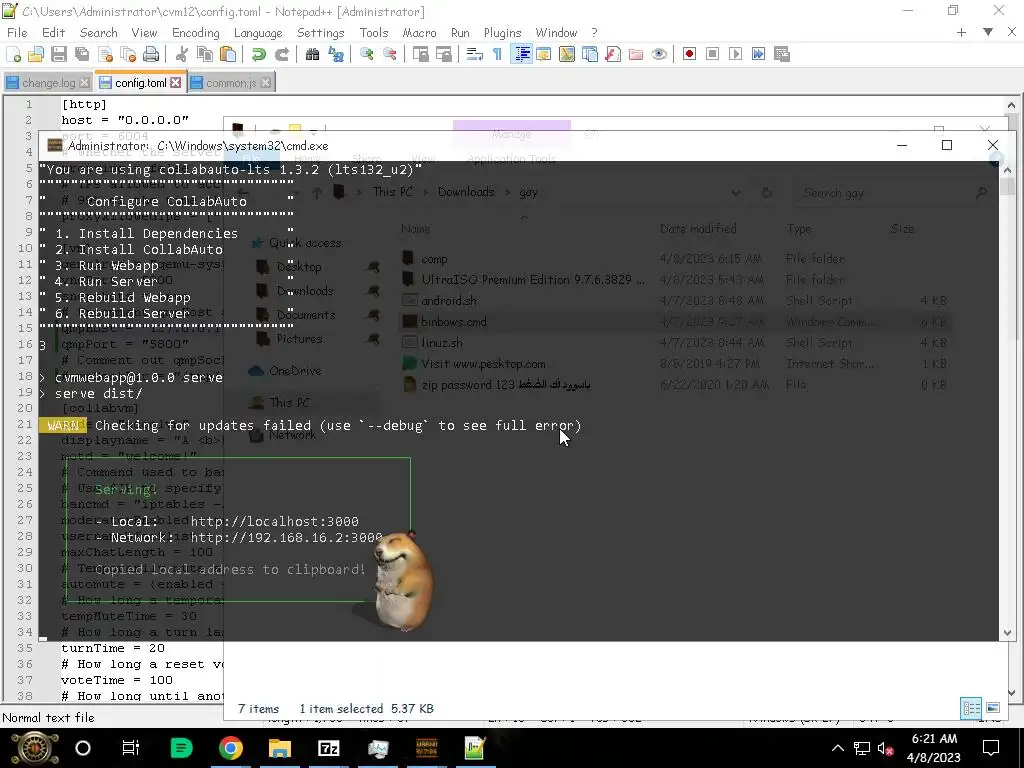
Task: Click 'Normal text file' in status bar
Action: point(48,718)
